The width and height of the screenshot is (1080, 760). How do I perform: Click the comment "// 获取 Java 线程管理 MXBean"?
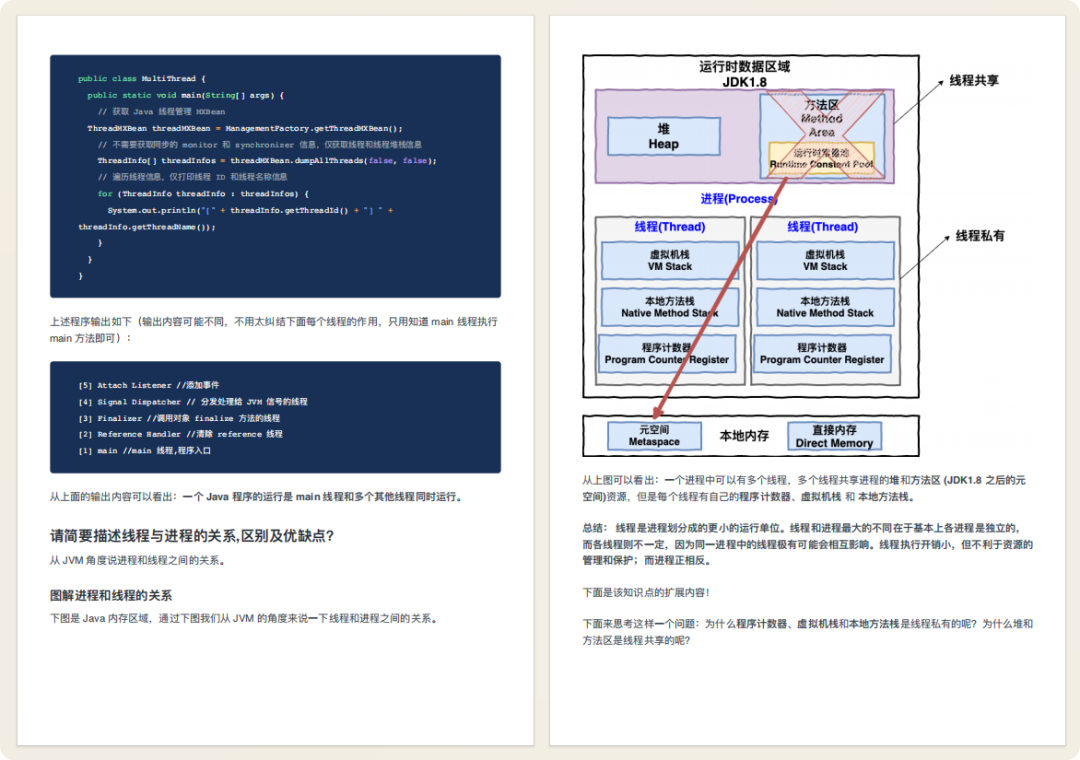point(161,112)
